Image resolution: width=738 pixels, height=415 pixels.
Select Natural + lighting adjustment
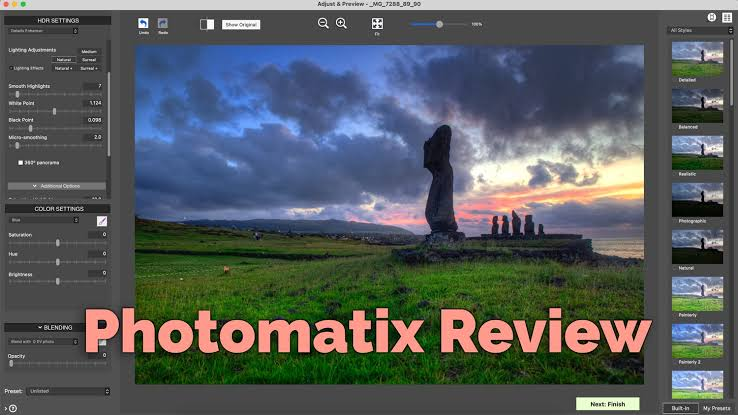pyautogui.click(x=64, y=68)
